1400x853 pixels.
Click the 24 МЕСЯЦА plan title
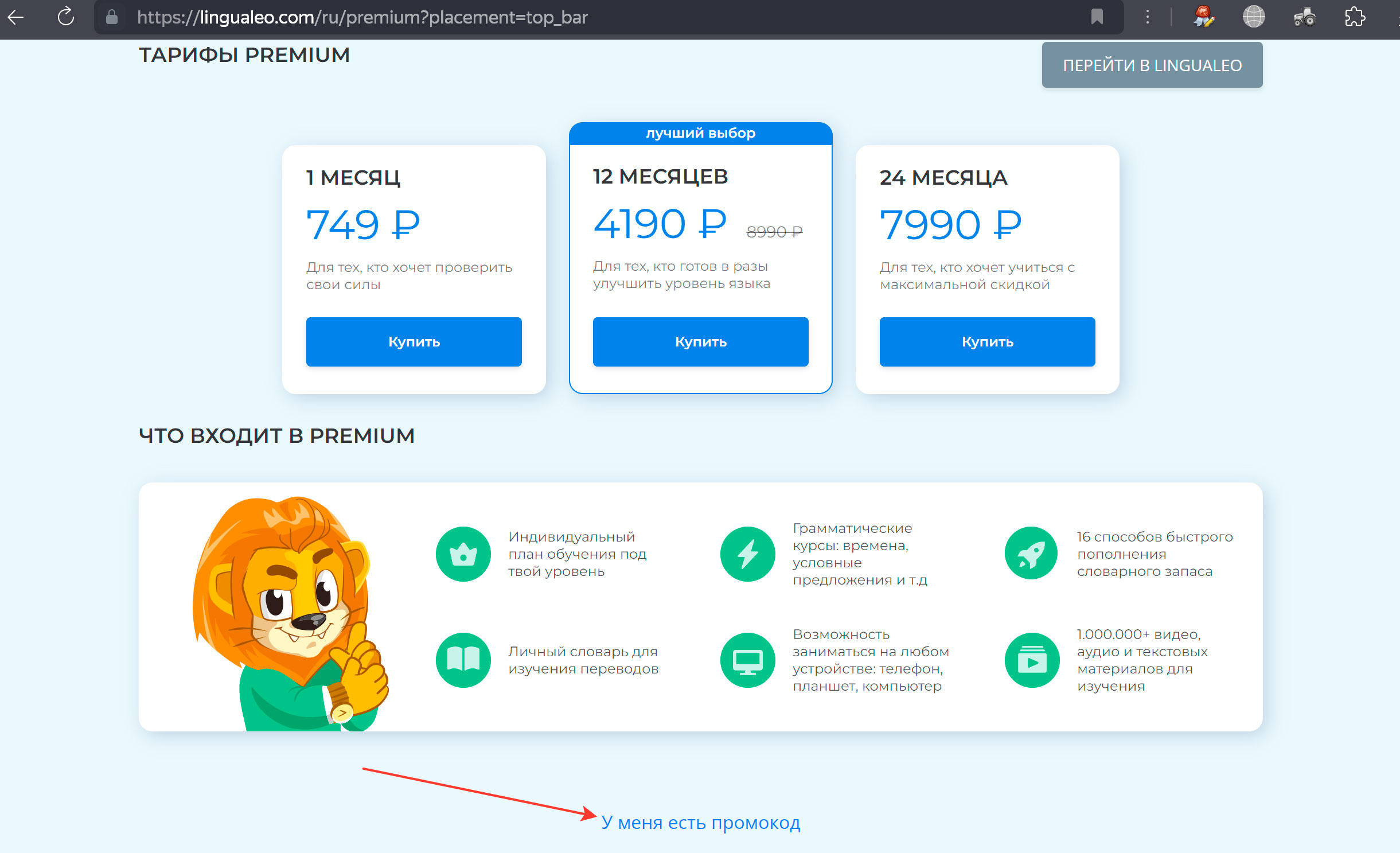tap(943, 178)
